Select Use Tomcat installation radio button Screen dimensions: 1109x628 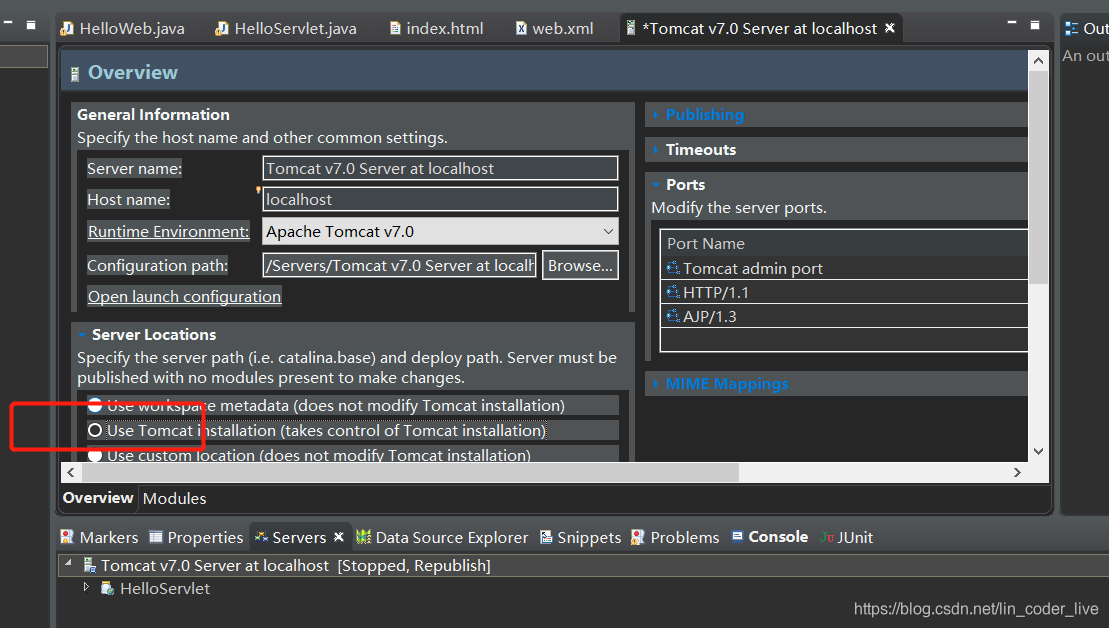pos(95,430)
